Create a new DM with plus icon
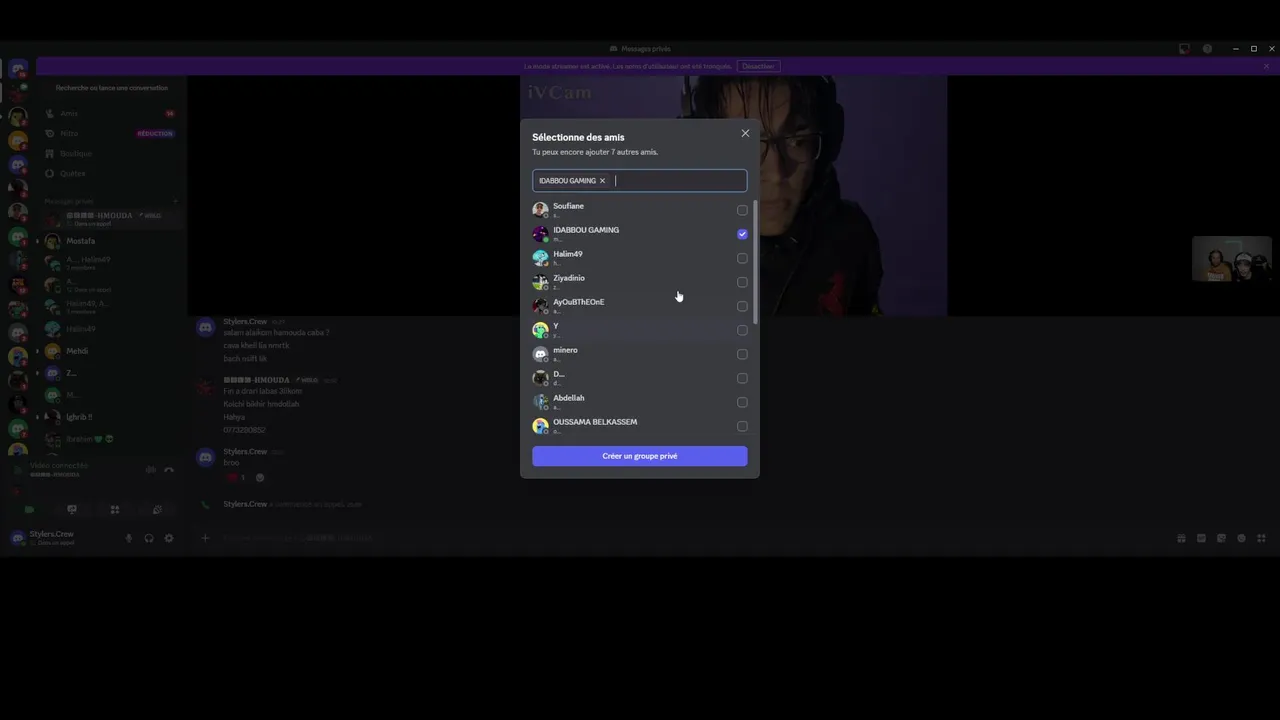Viewport: 1280px width, 720px height. [175, 201]
